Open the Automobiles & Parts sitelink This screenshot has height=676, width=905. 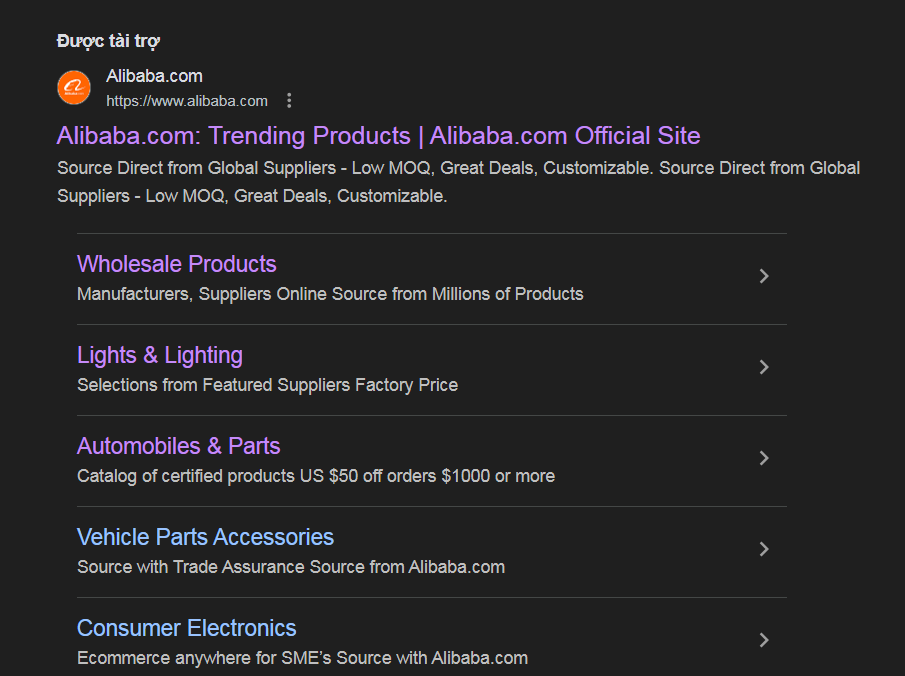coord(178,446)
